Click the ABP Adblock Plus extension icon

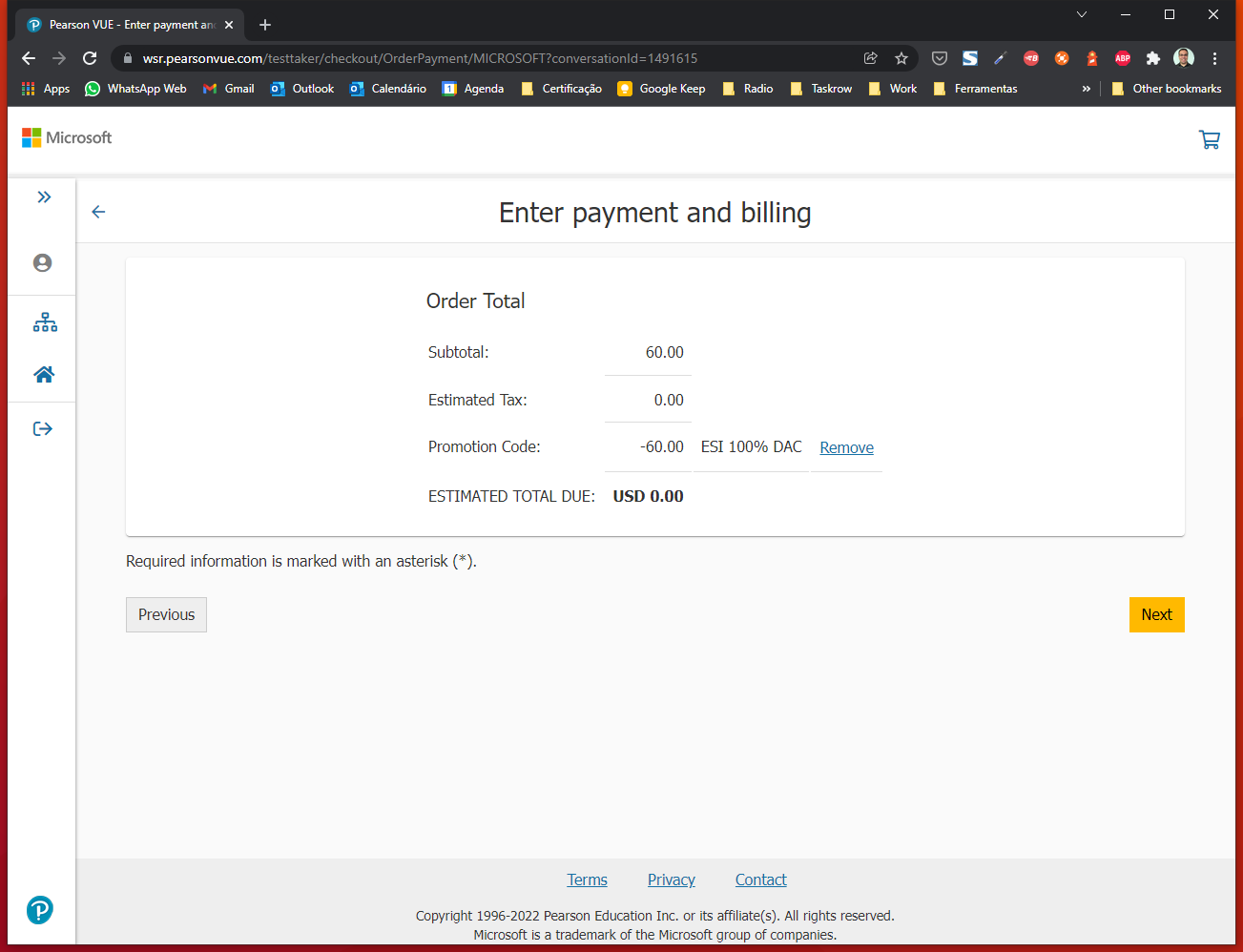coord(1123,58)
